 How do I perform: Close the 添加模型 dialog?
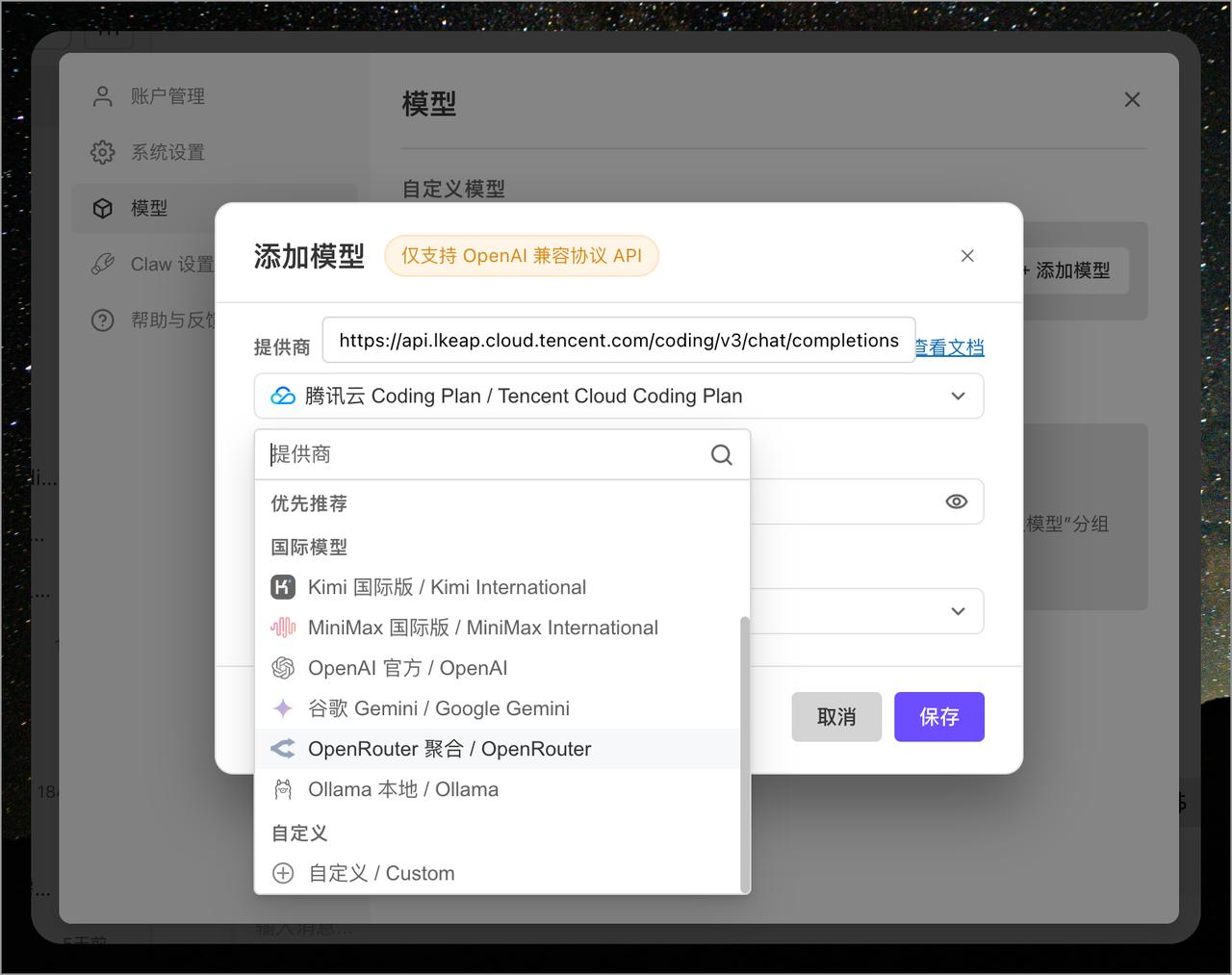click(967, 255)
